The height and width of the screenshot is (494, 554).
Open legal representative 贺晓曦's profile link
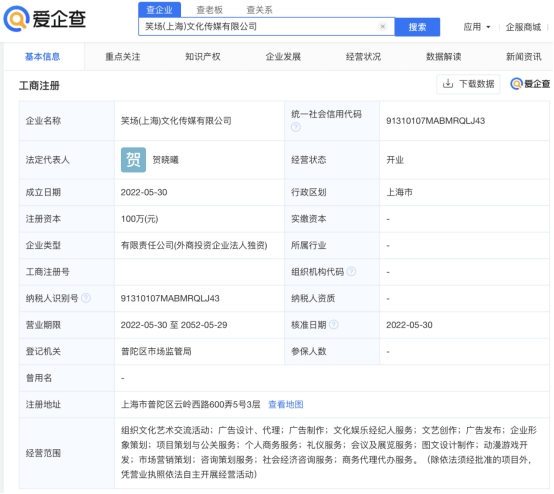165,160
